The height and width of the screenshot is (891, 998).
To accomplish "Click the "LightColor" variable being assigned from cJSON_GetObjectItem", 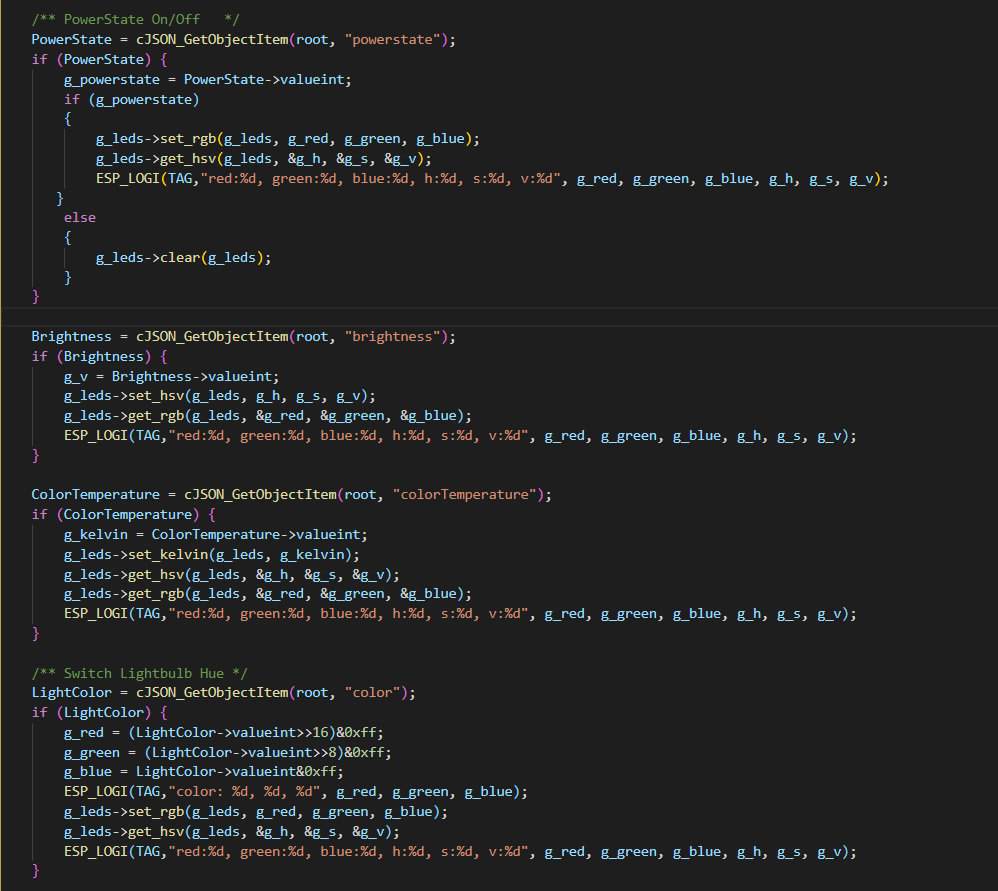I will click(x=71, y=692).
